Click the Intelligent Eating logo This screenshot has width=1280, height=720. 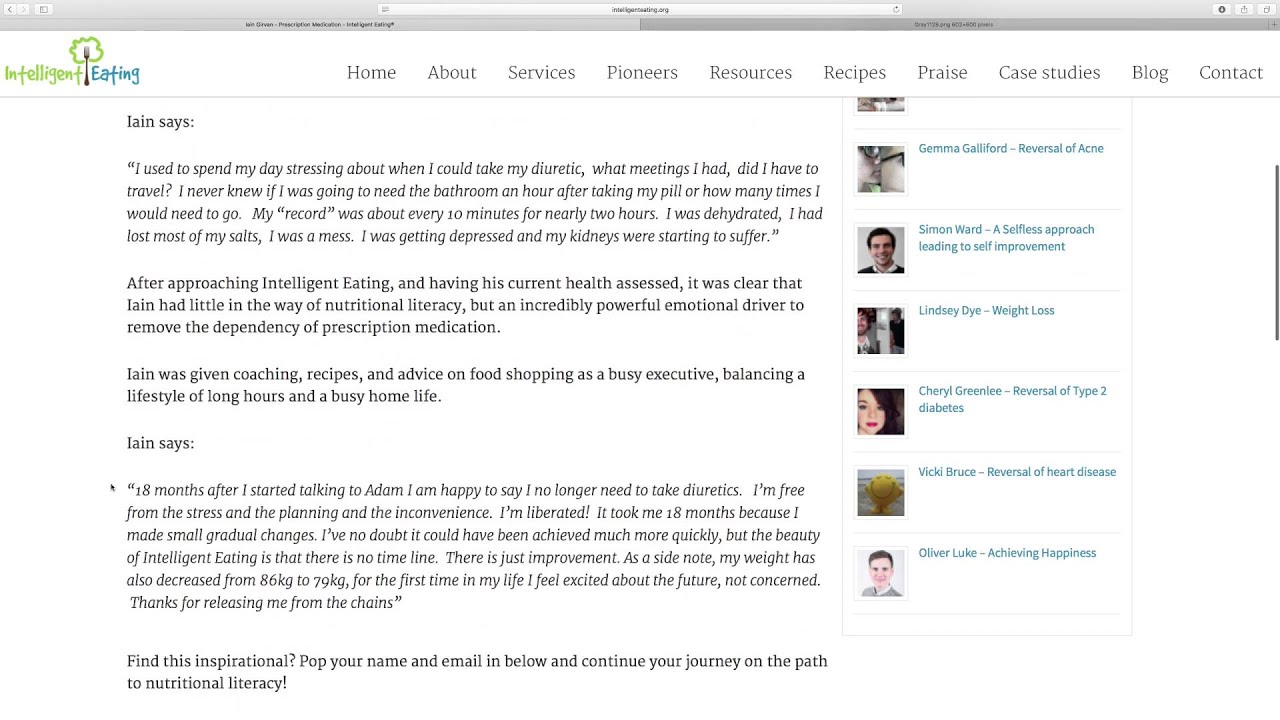[x=72, y=63]
